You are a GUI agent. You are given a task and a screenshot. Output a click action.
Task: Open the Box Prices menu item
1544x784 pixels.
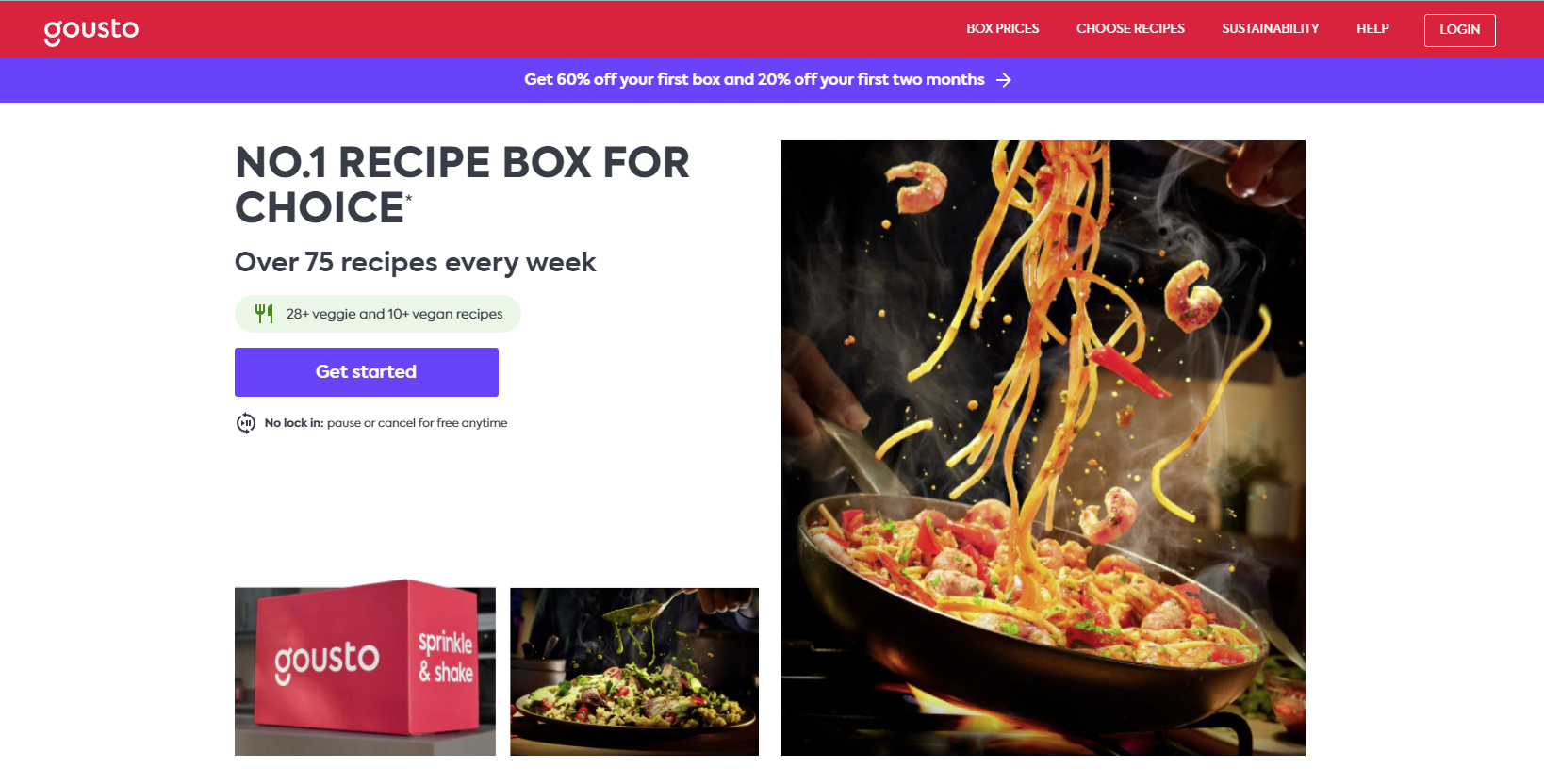(1002, 29)
